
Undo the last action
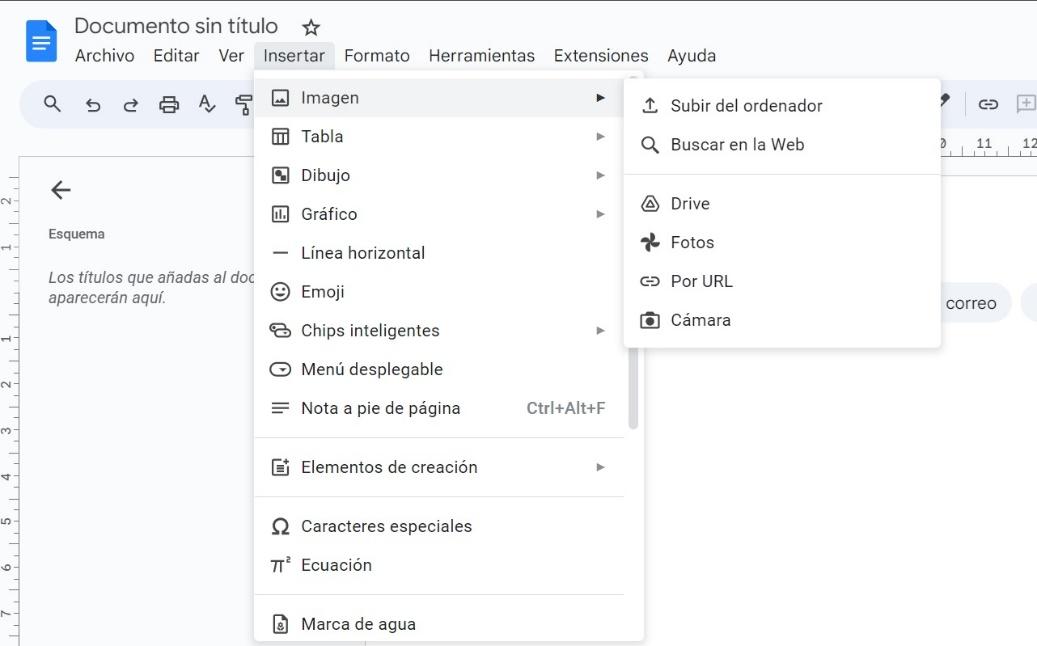click(x=94, y=103)
